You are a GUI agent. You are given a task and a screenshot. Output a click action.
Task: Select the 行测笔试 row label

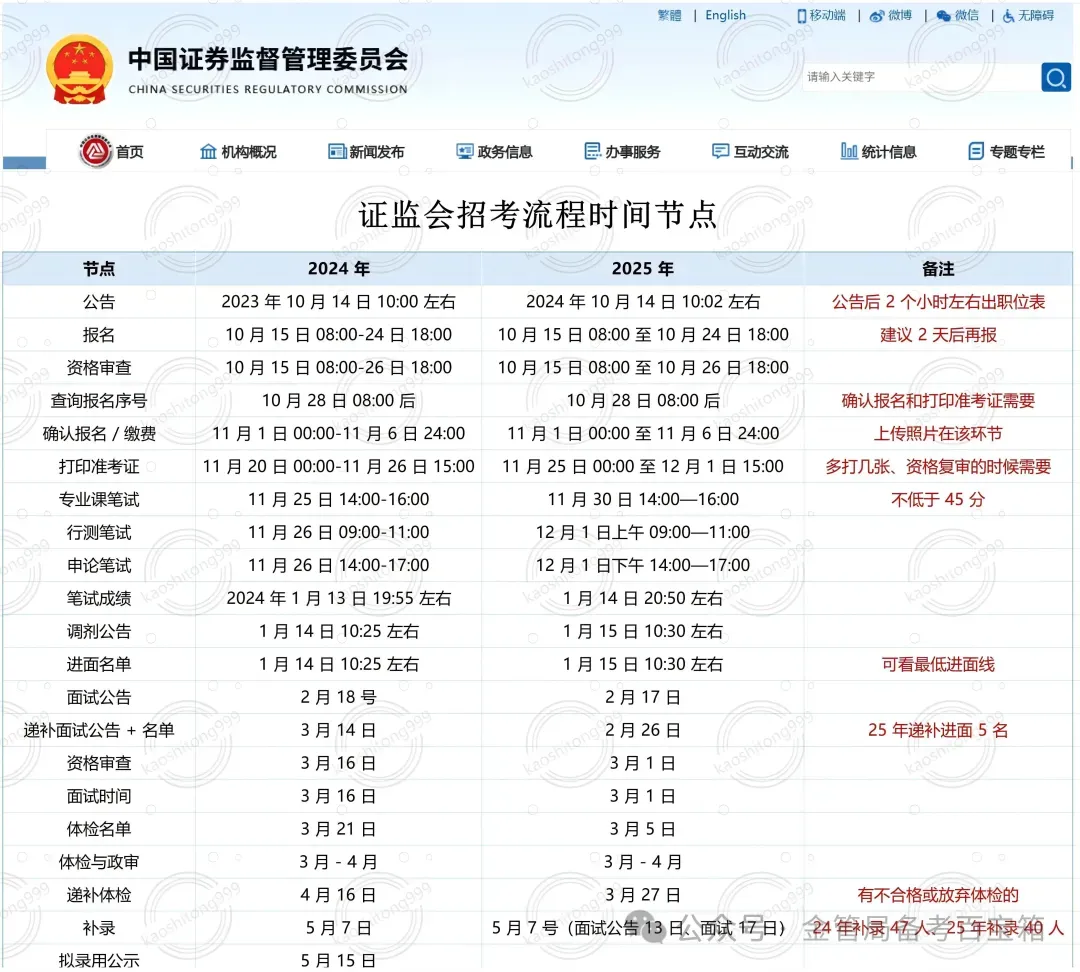point(99,532)
